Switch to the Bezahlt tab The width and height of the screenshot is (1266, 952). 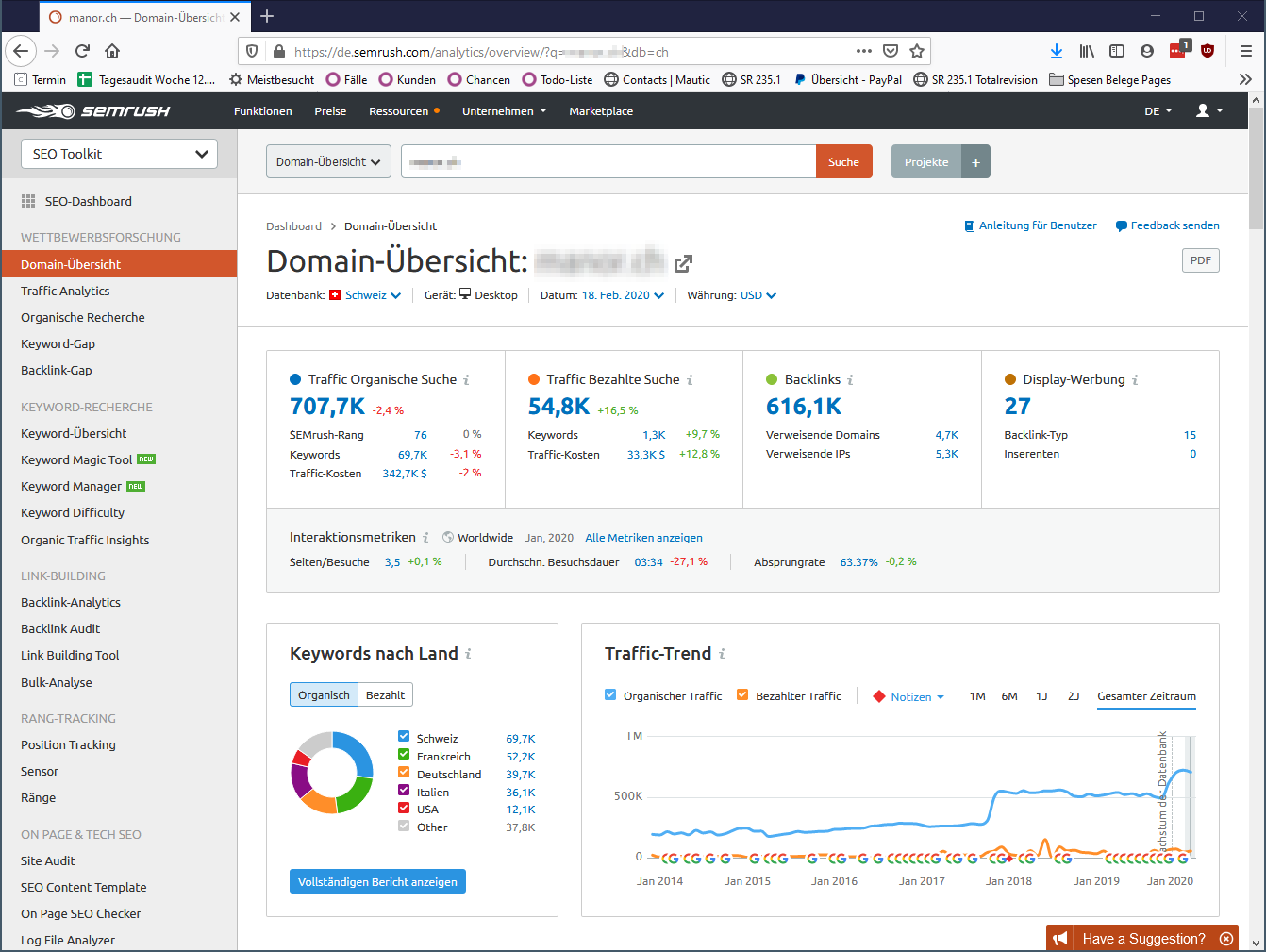(385, 695)
